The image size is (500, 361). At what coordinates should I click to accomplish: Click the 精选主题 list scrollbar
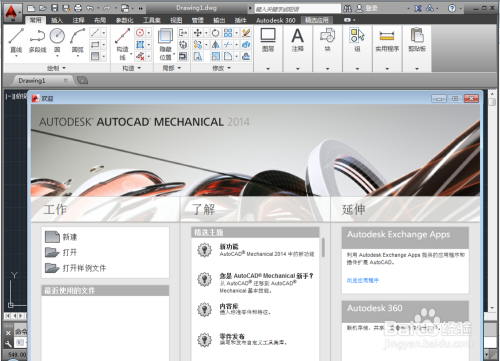point(323,247)
